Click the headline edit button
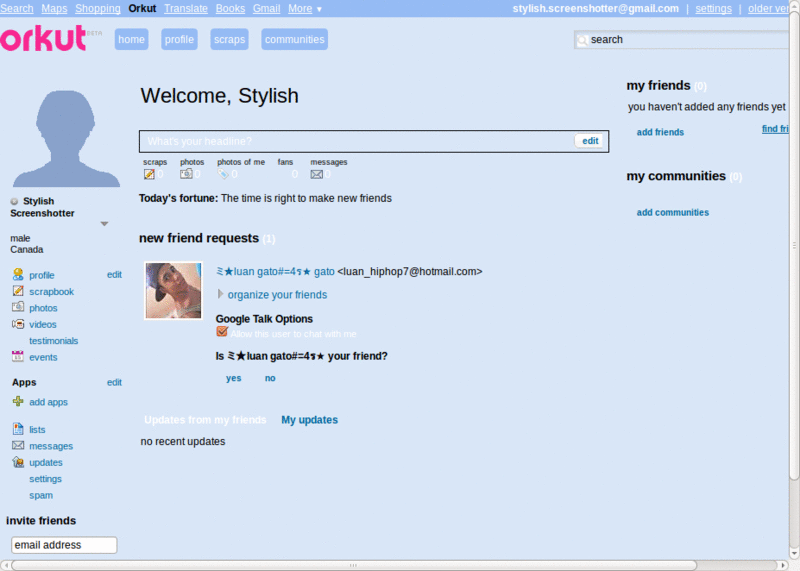Screen dimensions: 800x571 [590, 141]
